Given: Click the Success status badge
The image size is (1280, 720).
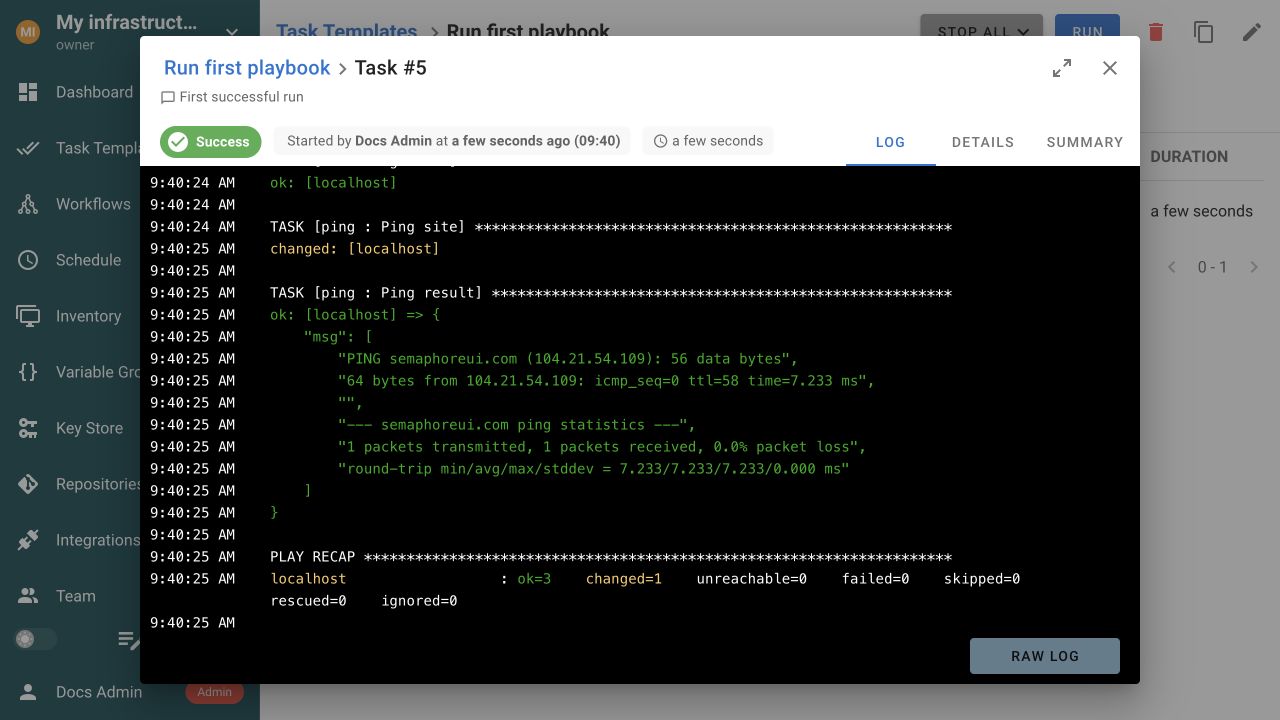Looking at the screenshot, I should pyautogui.click(x=211, y=142).
